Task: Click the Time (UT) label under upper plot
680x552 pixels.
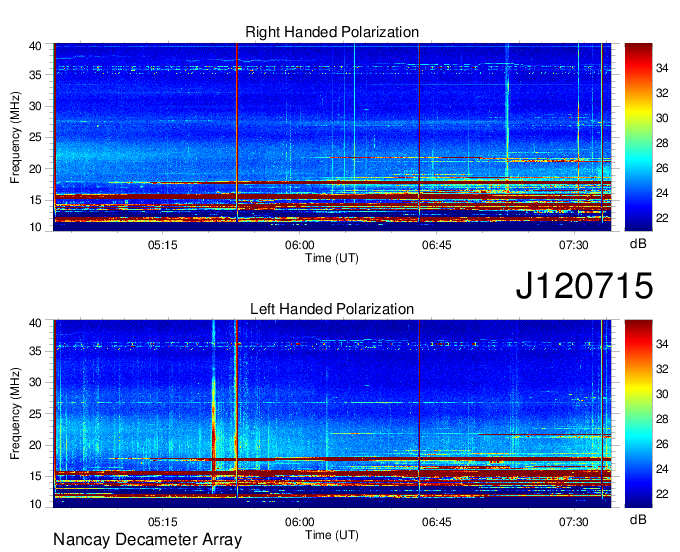Action: click(x=332, y=258)
